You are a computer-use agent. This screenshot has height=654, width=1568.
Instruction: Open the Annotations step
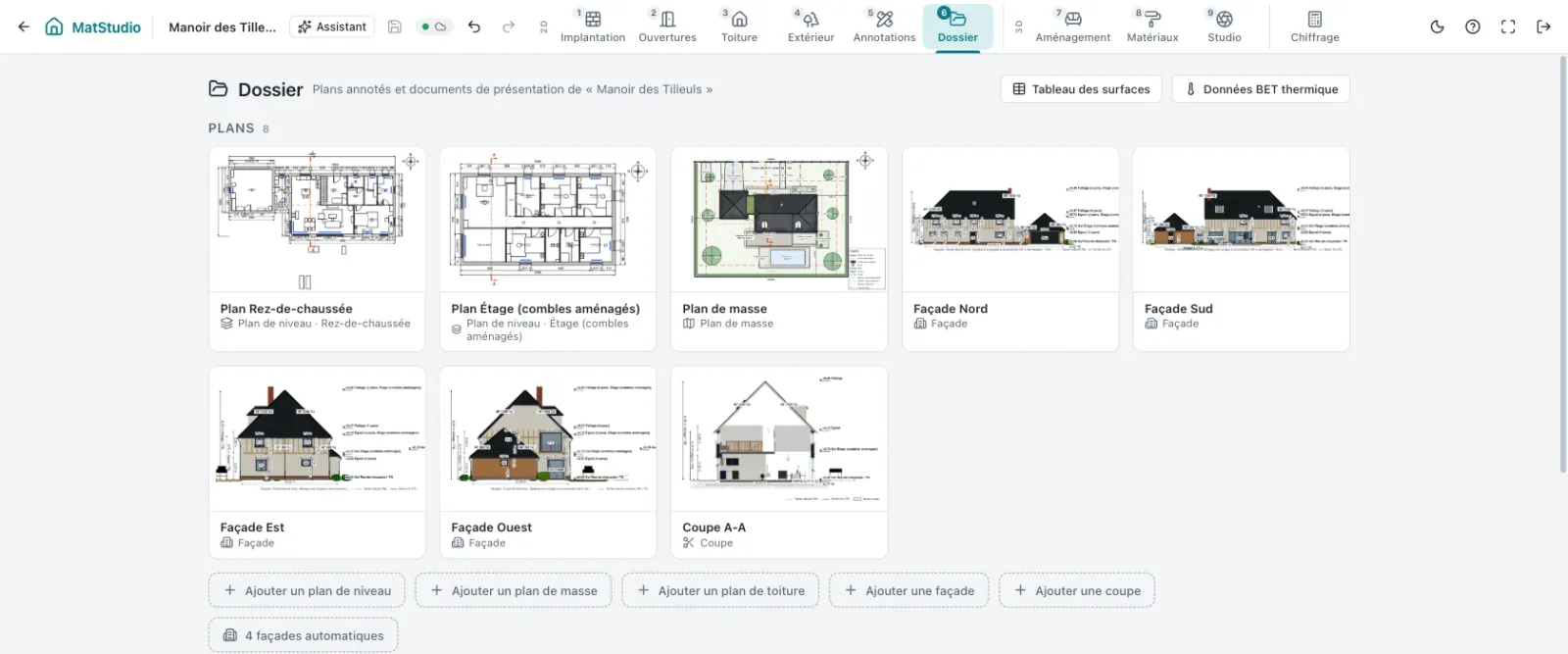884,26
